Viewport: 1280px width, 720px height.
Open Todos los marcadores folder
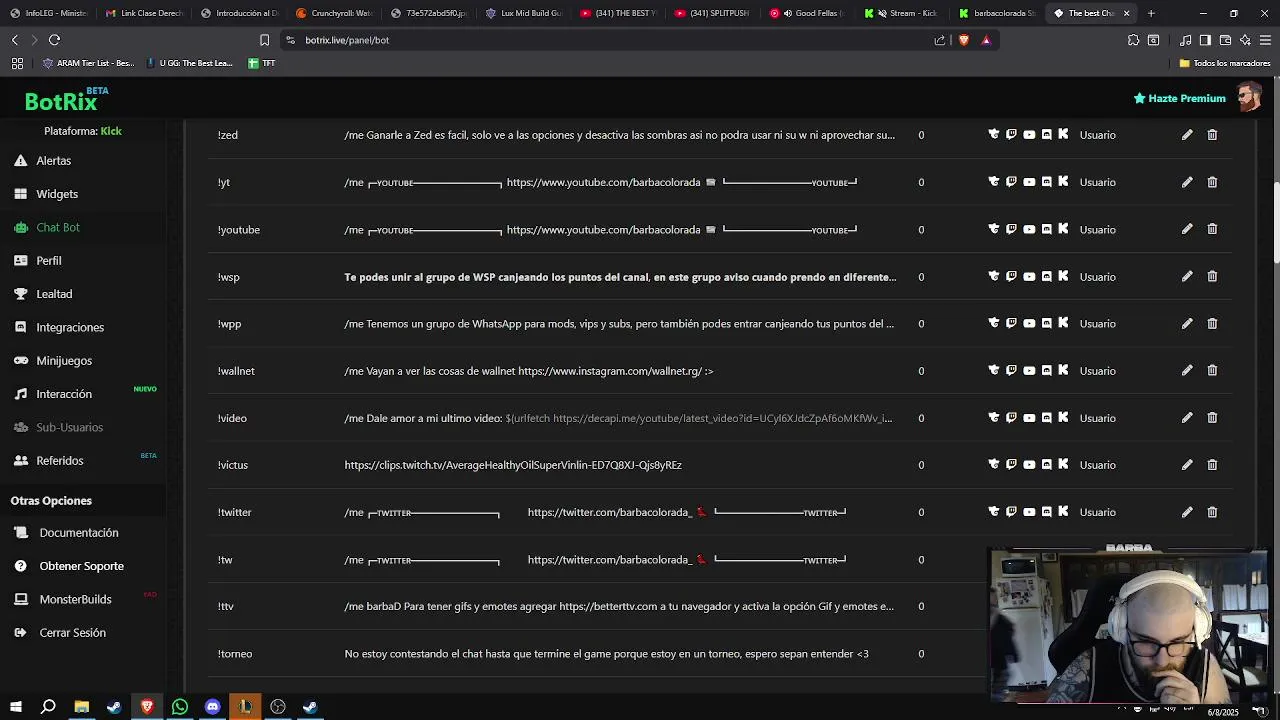pyautogui.click(x=1225, y=63)
